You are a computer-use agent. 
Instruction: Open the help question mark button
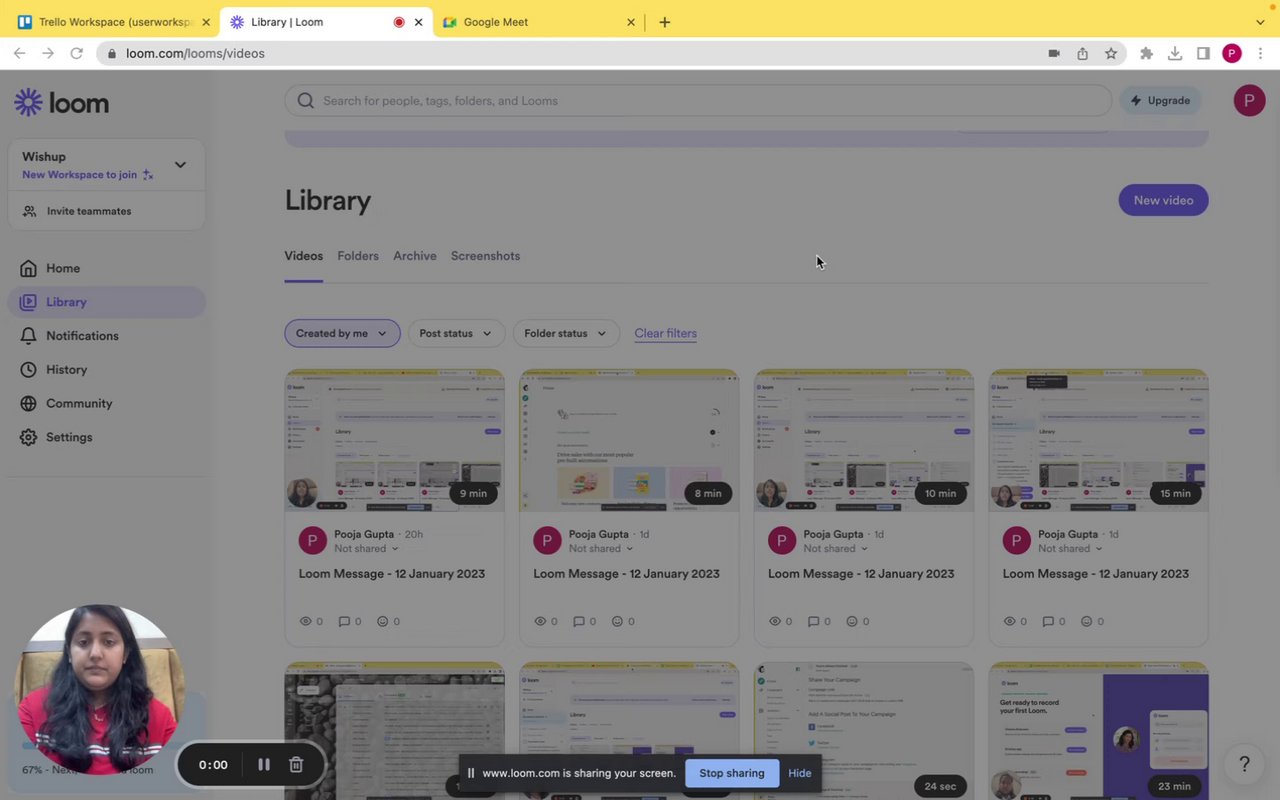(x=1244, y=764)
